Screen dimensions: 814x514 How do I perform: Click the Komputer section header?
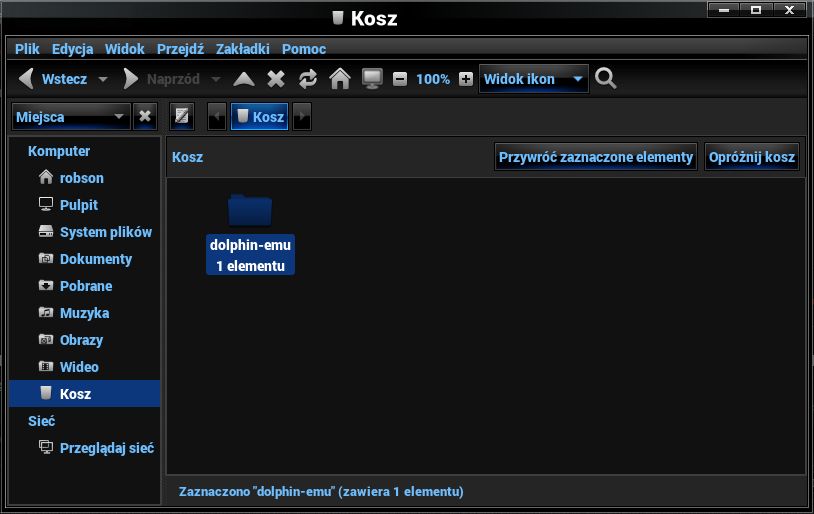[59, 151]
